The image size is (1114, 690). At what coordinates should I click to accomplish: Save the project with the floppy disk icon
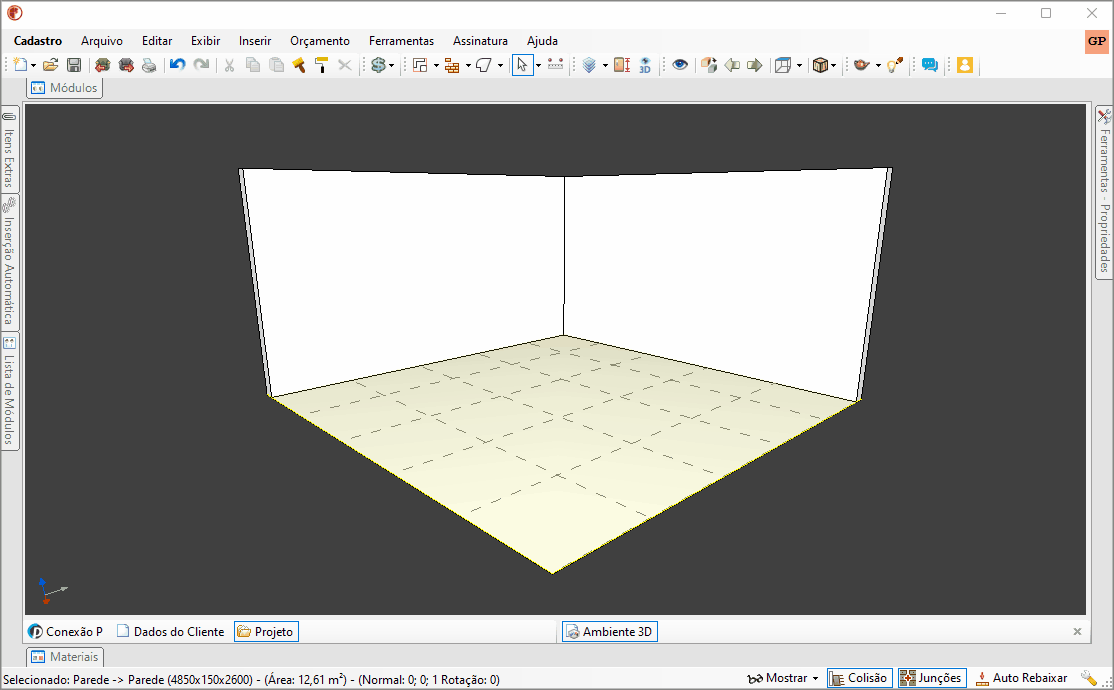click(x=74, y=65)
